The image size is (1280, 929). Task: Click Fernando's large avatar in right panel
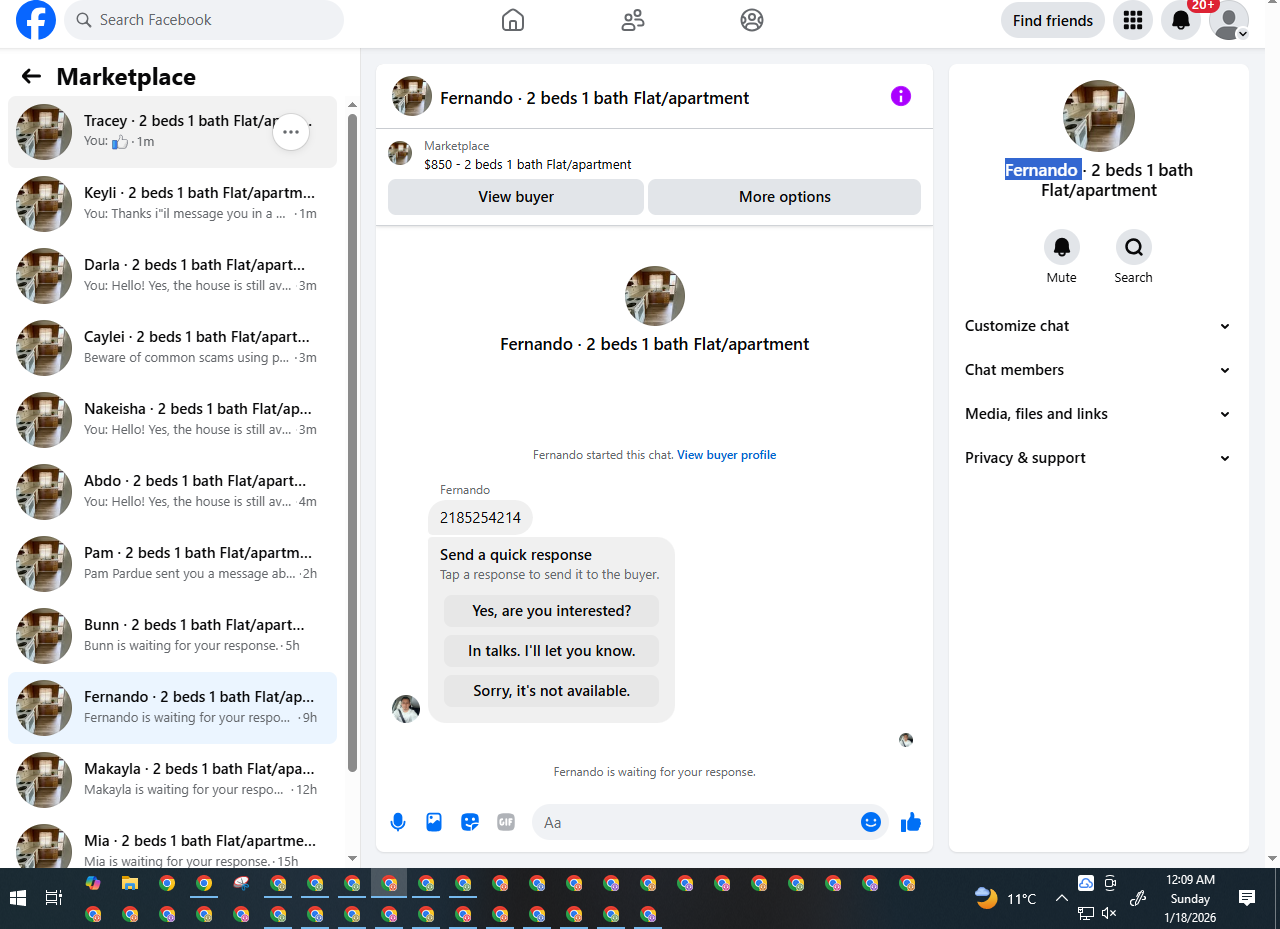(x=1098, y=116)
